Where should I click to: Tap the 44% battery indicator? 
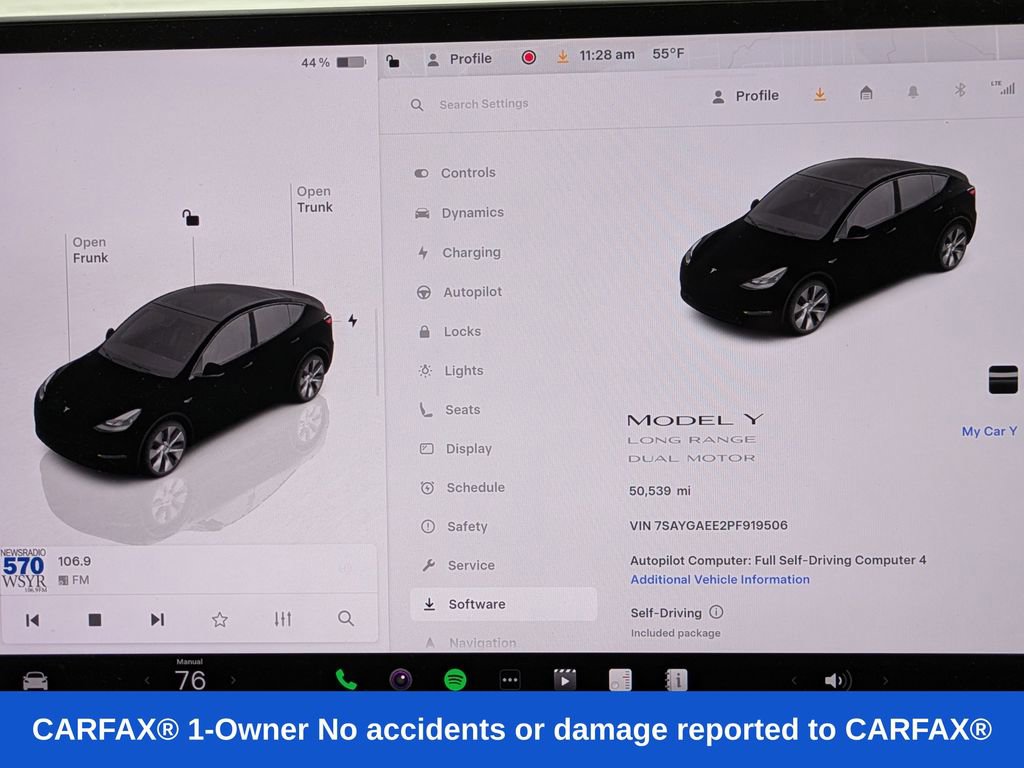[332, 63]
